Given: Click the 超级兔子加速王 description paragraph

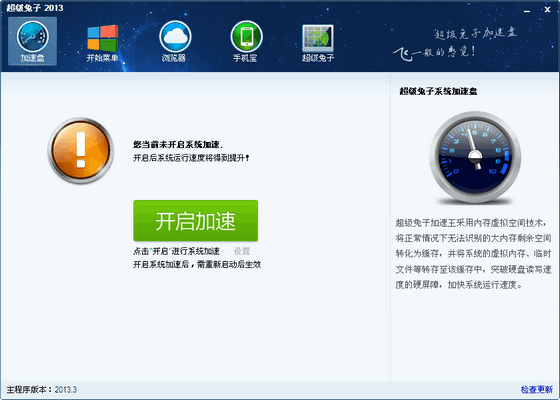Looking at the screenshot, I should coord(474,254).
